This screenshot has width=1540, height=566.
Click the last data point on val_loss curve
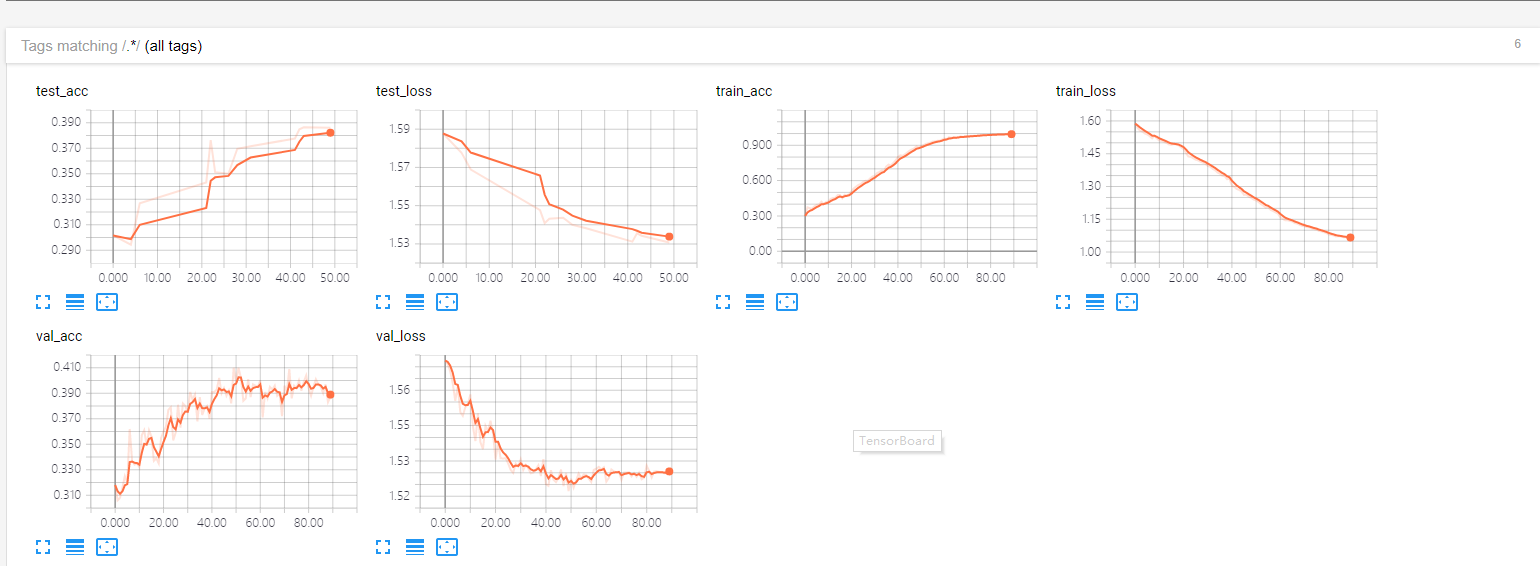click(669, 471)
